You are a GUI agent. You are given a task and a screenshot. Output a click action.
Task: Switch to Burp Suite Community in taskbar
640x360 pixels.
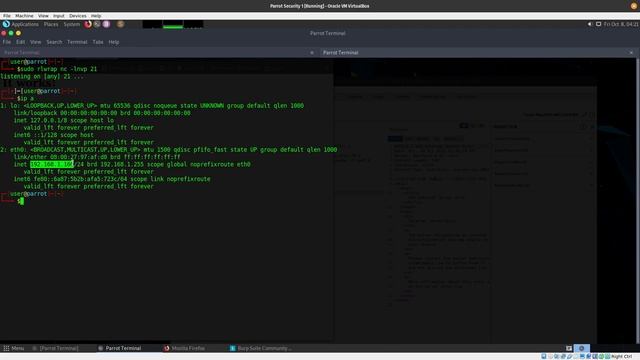(x=261, y=348)
